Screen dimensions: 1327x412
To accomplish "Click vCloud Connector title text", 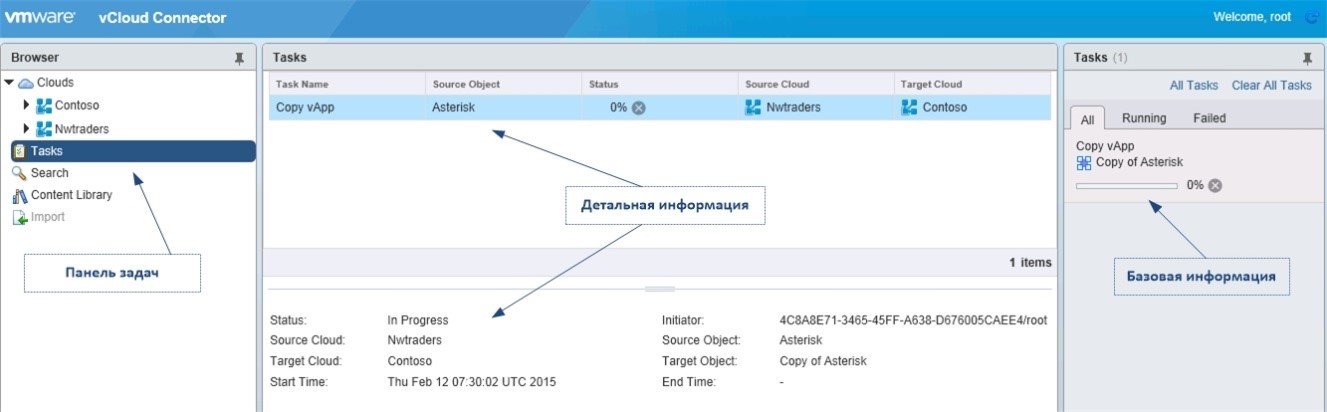I will click(163, 18).
